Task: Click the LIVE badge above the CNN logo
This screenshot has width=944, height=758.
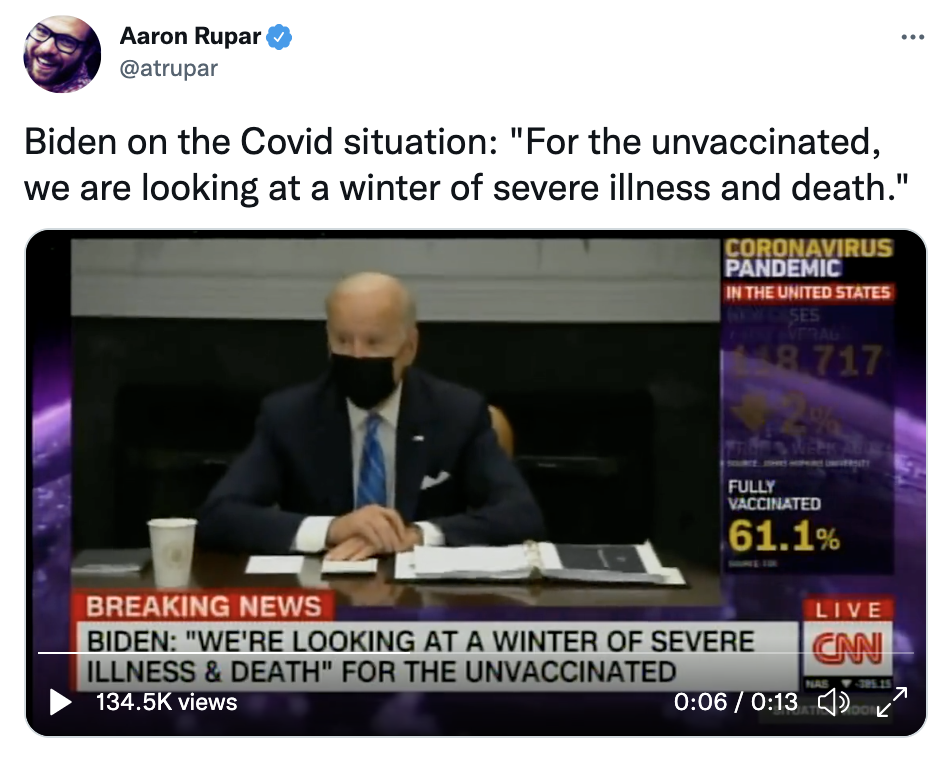Action: [x=848, y=610]
